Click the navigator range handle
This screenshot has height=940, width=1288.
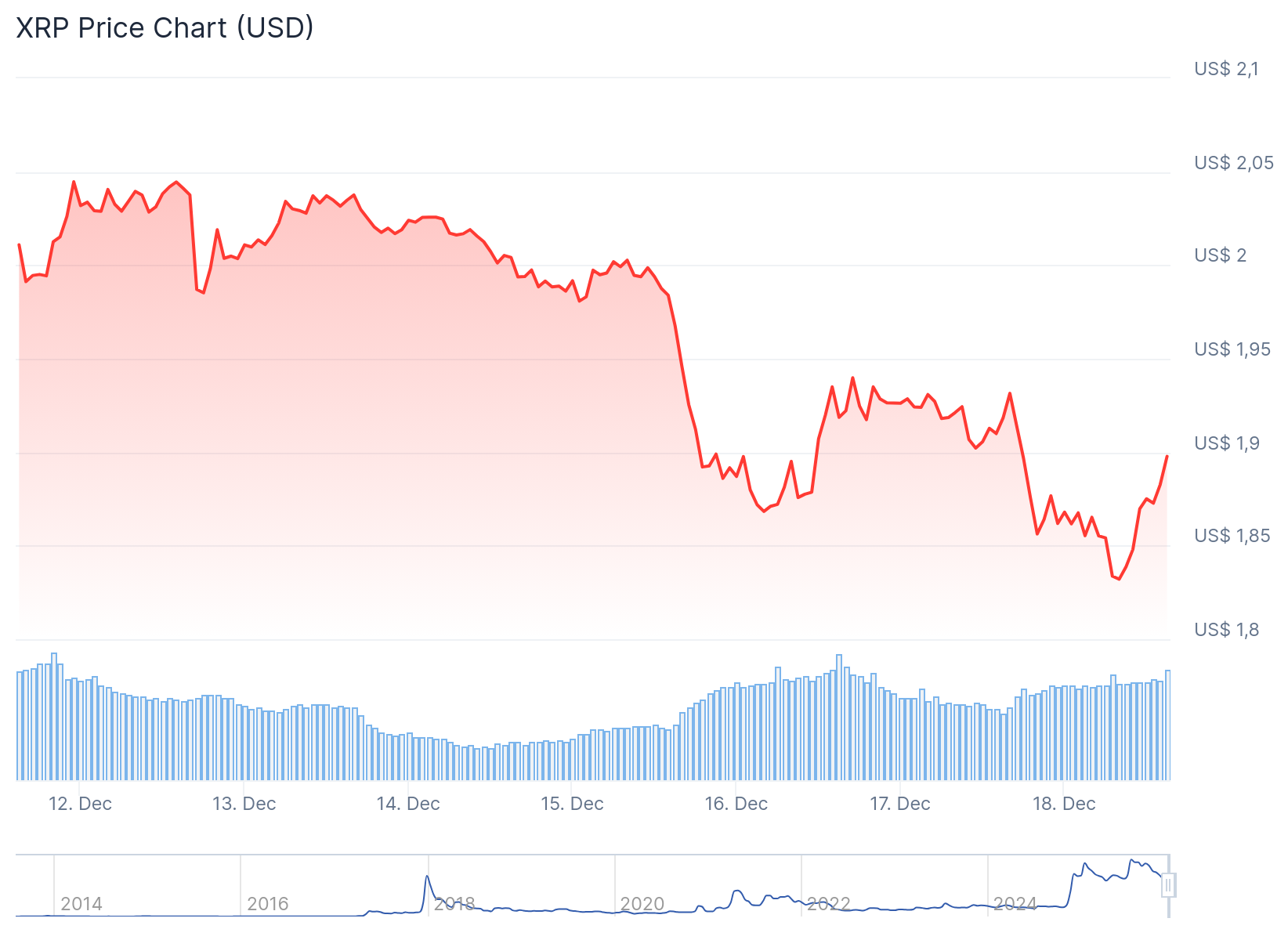point(1168,886)
